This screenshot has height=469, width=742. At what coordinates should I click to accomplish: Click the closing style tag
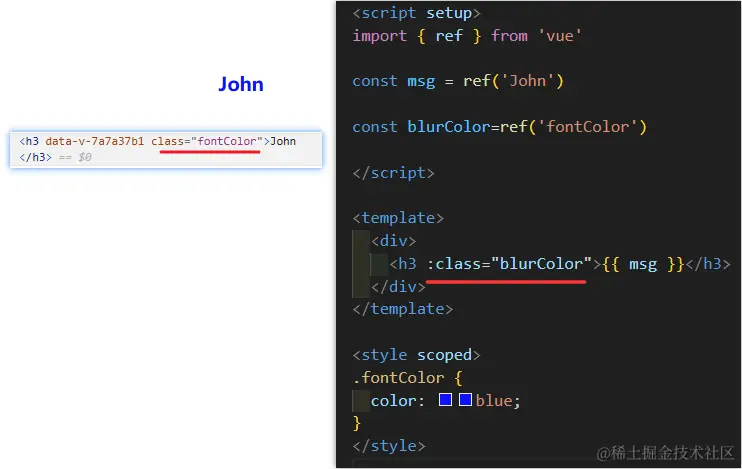(x=389, y=446)
